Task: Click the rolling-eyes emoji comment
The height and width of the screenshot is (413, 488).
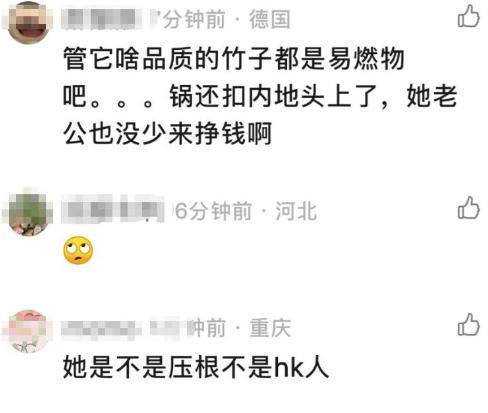Action: pos(78,250)
